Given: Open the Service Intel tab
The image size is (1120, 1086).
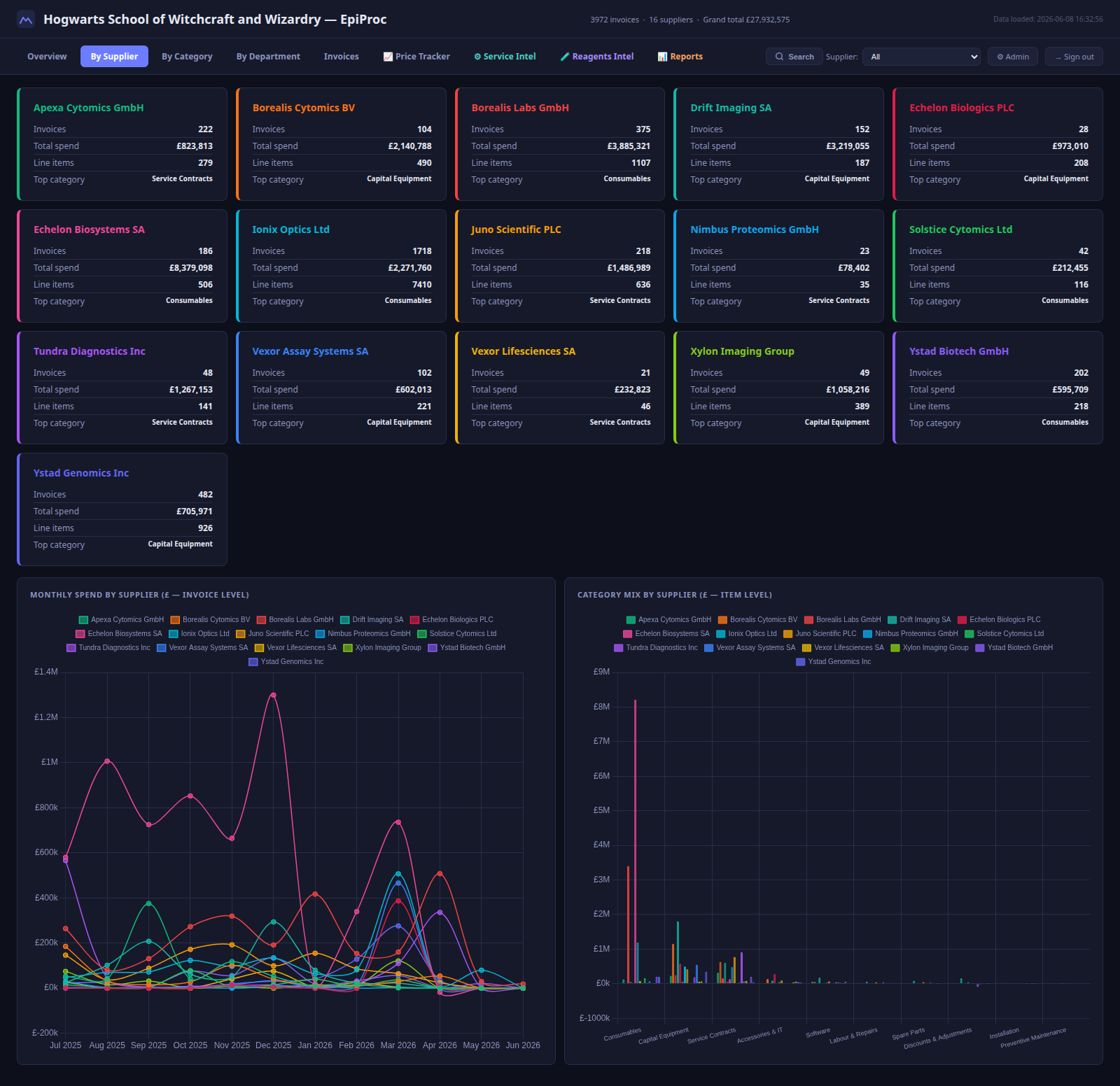Looking at the screenshot, I should pos(505,57).
